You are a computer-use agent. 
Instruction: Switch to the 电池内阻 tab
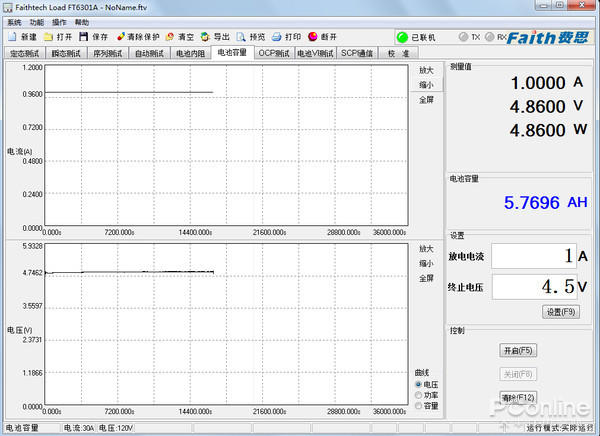[x=190, y=53]
